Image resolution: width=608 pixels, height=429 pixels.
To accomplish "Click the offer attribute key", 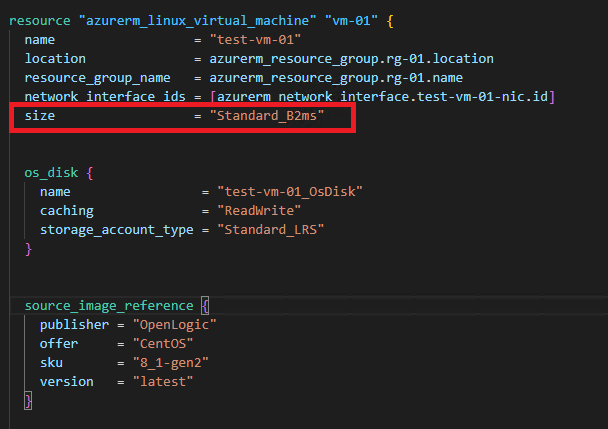I will (x=59, y=344).
